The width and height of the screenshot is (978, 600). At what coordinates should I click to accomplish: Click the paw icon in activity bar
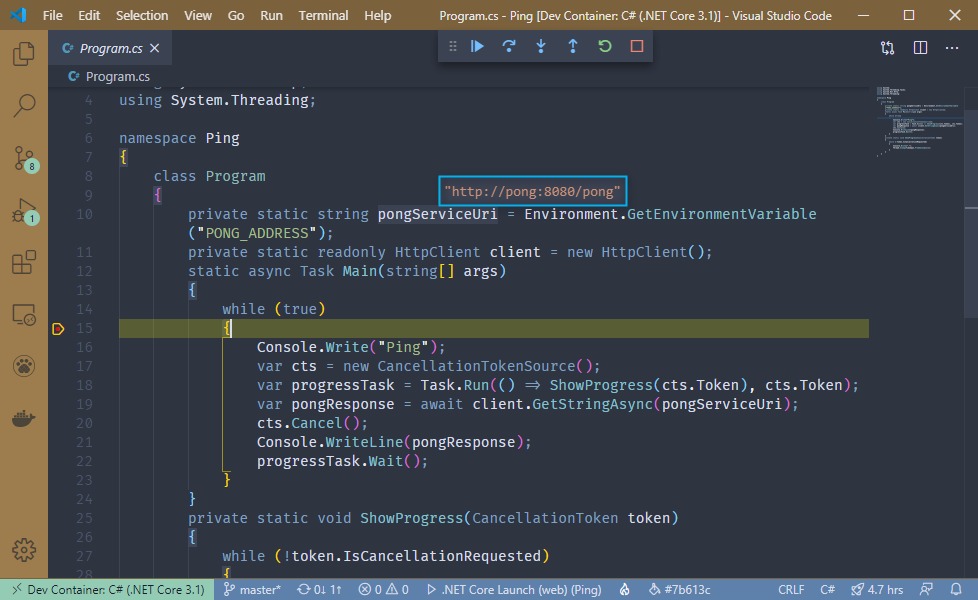pyautogui.click(x=24, y=366)
